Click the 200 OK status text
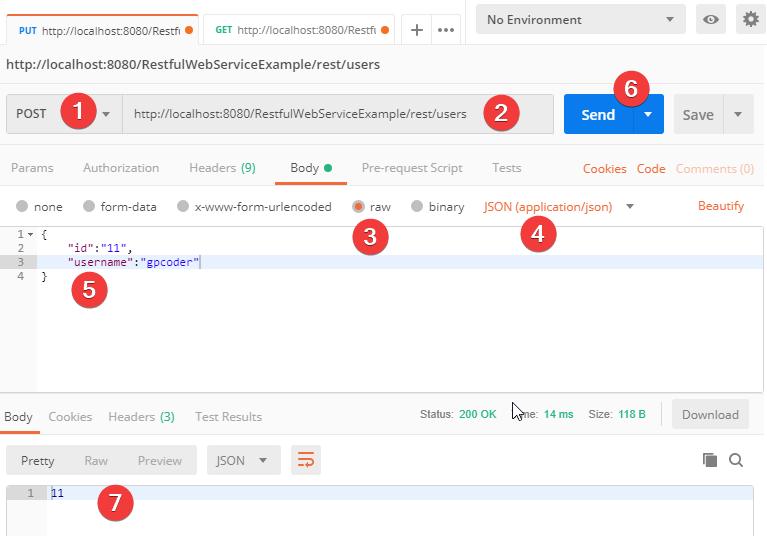 coord(477,414)
